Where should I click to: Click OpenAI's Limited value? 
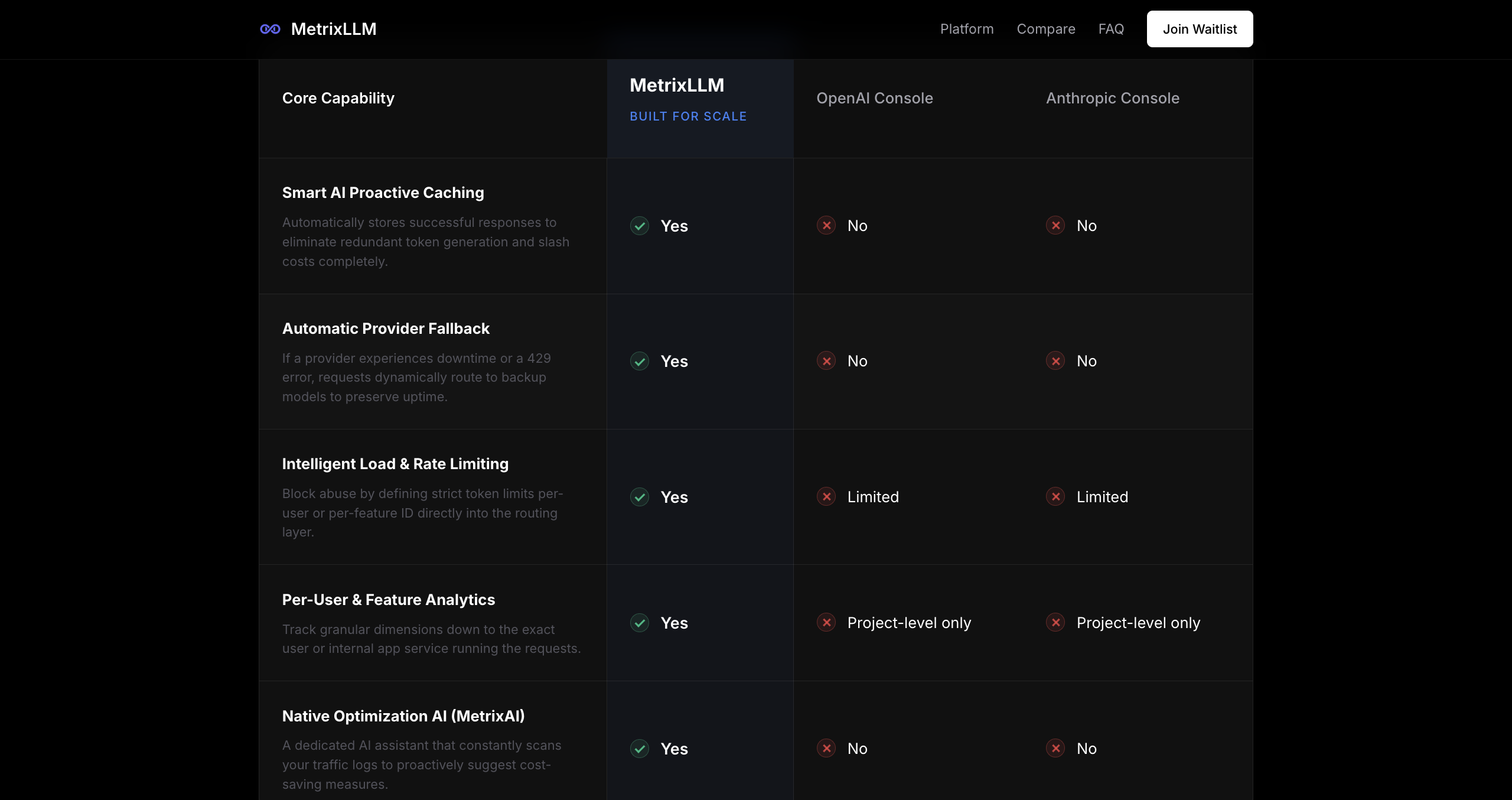[873, 497]
